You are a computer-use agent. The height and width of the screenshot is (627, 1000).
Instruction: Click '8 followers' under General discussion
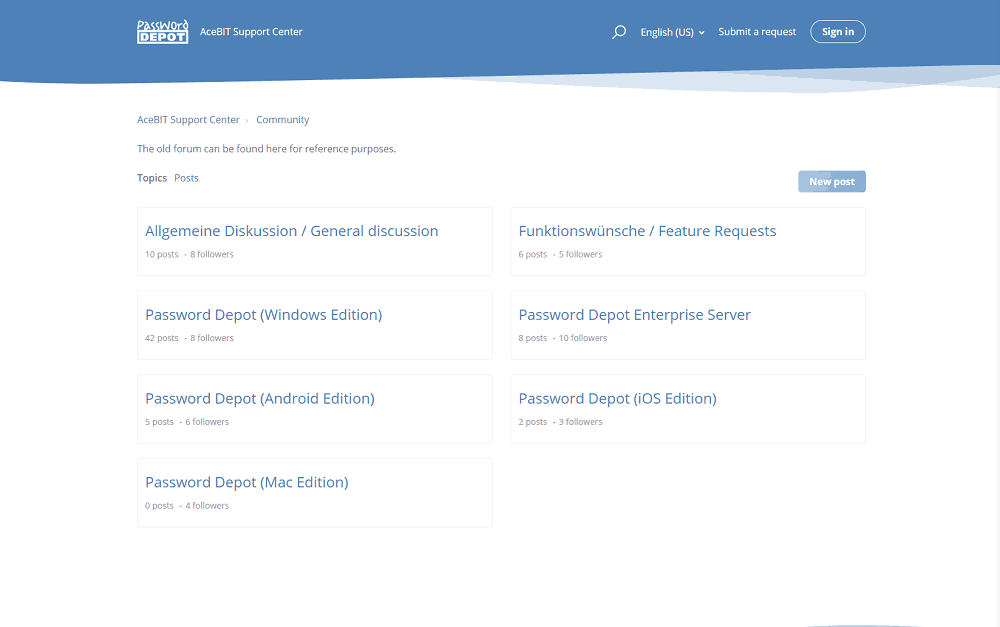(x=212, y=254)
